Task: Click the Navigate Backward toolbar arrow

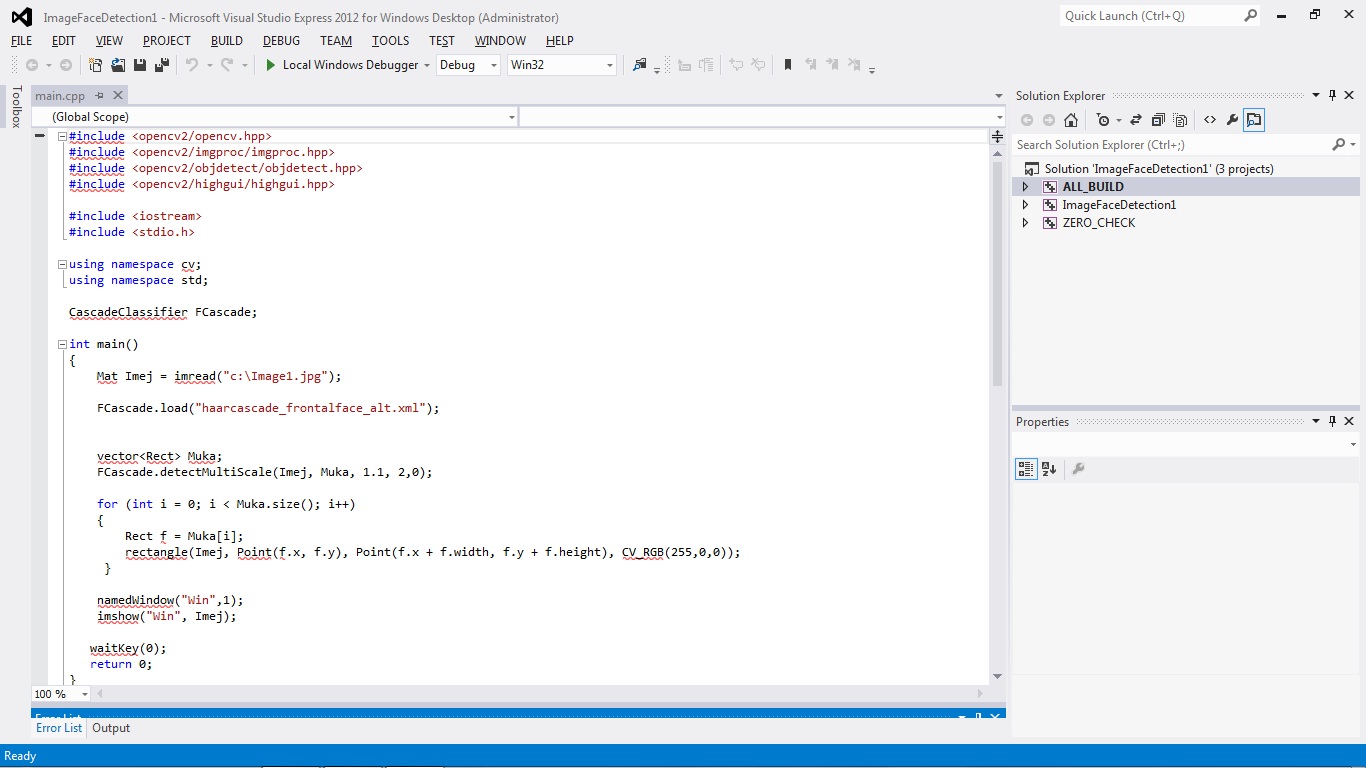Action: 32,65
